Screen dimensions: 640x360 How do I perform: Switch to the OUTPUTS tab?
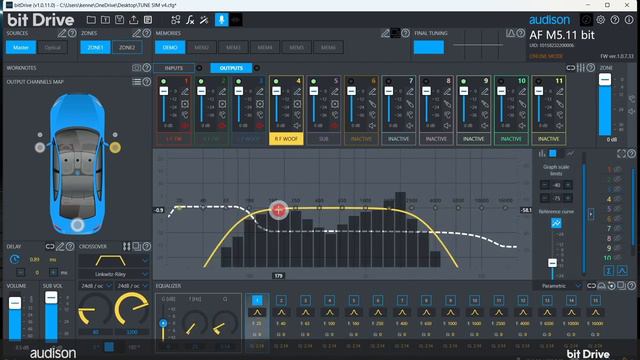point(231,68)
